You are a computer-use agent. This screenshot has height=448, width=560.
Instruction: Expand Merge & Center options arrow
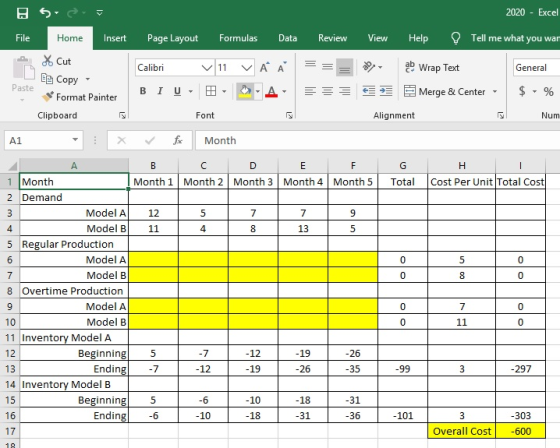point(495,91)
